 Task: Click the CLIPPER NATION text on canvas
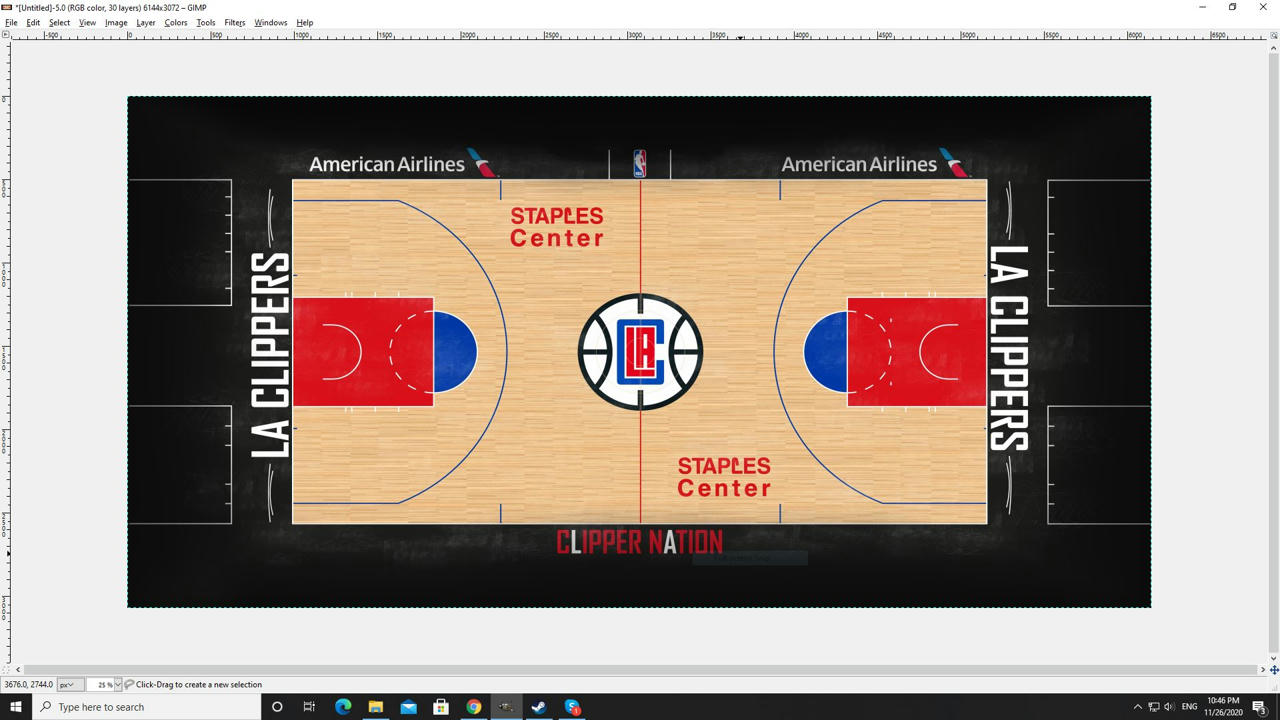(x=639, y=542)
